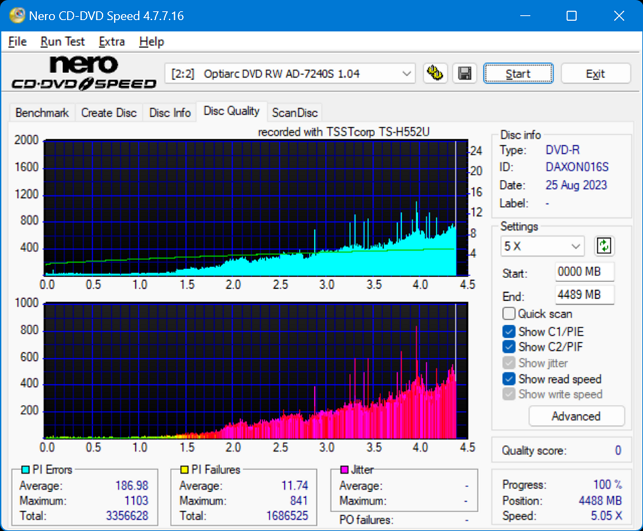Click the Exit button
Image resolution: width=643 pixels, height=531 pixels.
tap(595, 74)
